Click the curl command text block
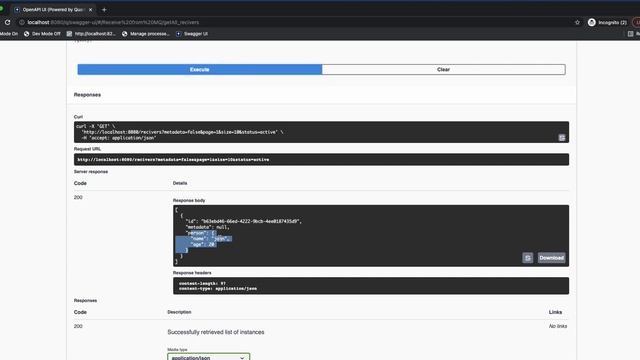The image size is (640, 360). pos(321,132)
